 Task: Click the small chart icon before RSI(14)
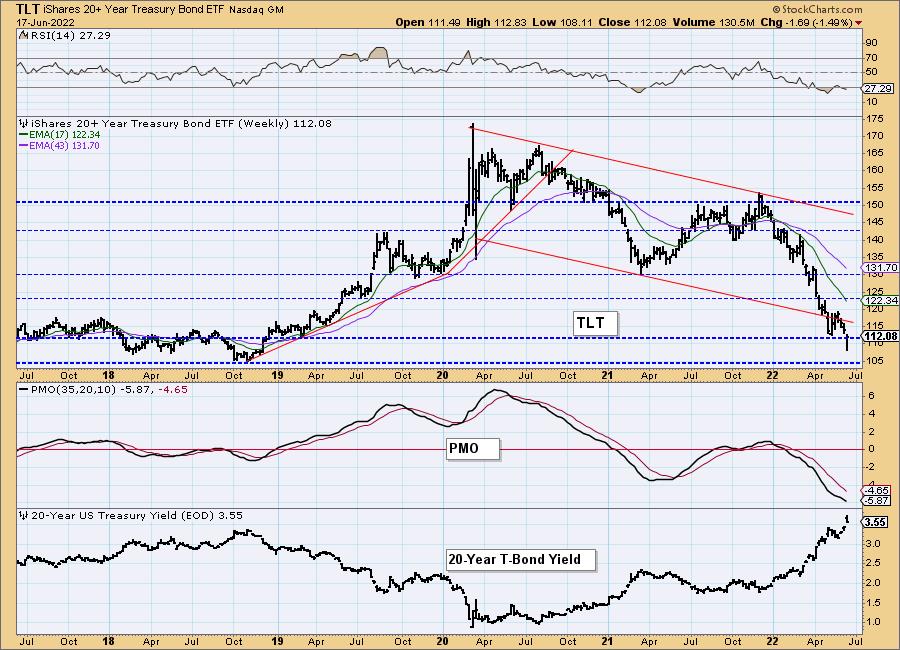[x=23, y=35]
